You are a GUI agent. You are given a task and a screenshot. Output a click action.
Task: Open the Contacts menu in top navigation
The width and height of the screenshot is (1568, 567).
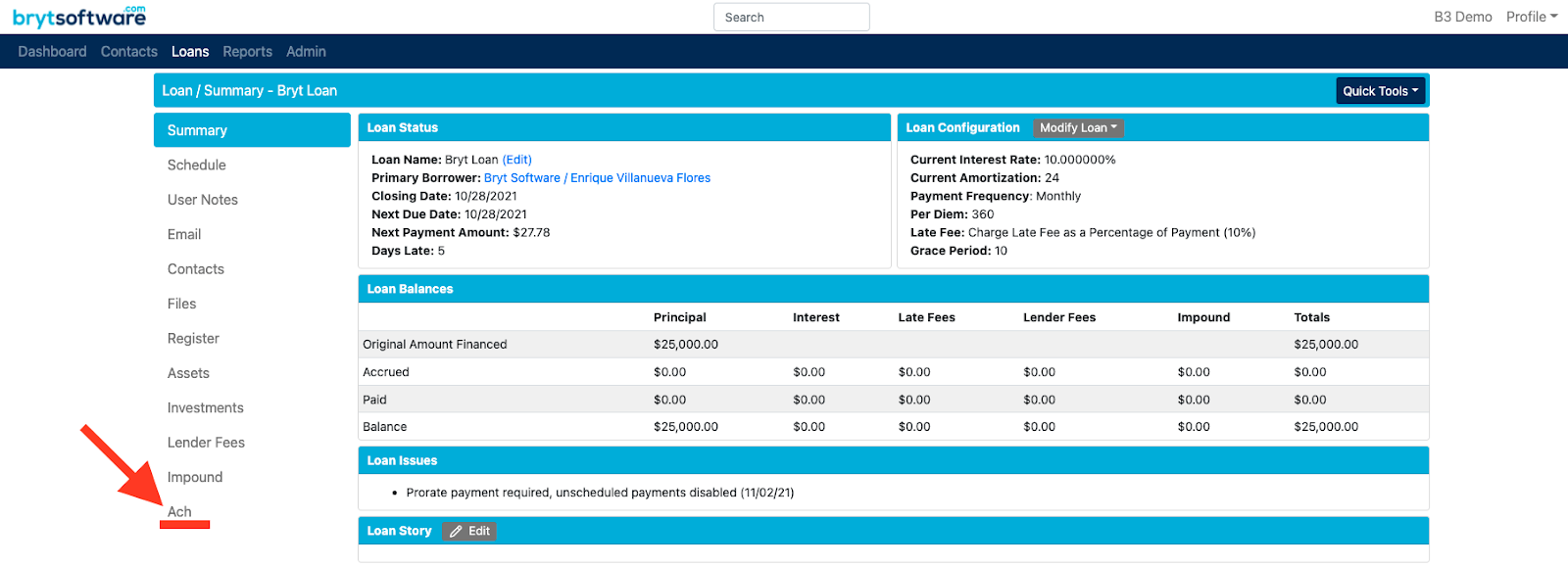point(129,52)
